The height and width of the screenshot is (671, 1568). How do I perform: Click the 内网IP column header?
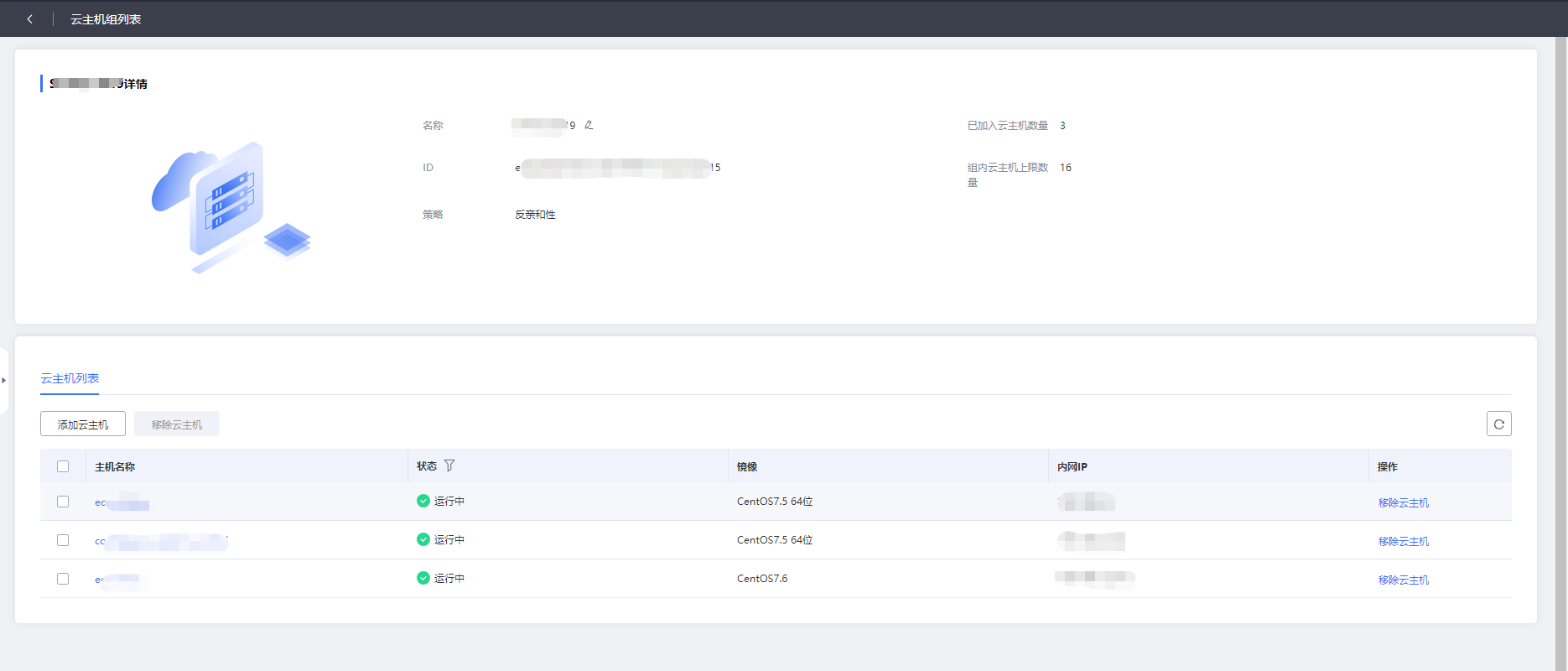(x=1072, y=466)
